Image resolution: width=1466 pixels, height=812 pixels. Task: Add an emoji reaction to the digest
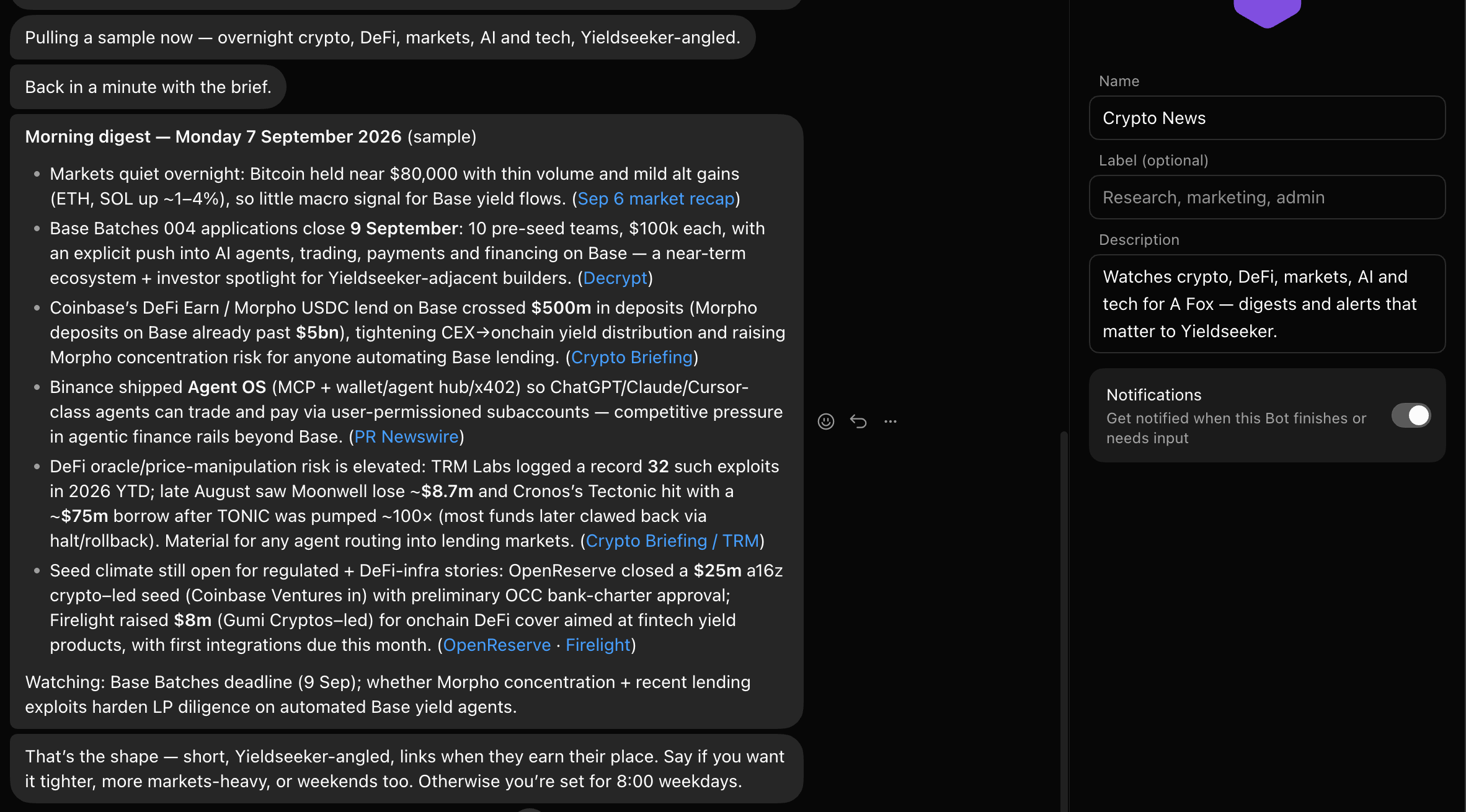(x=825, y=421)
